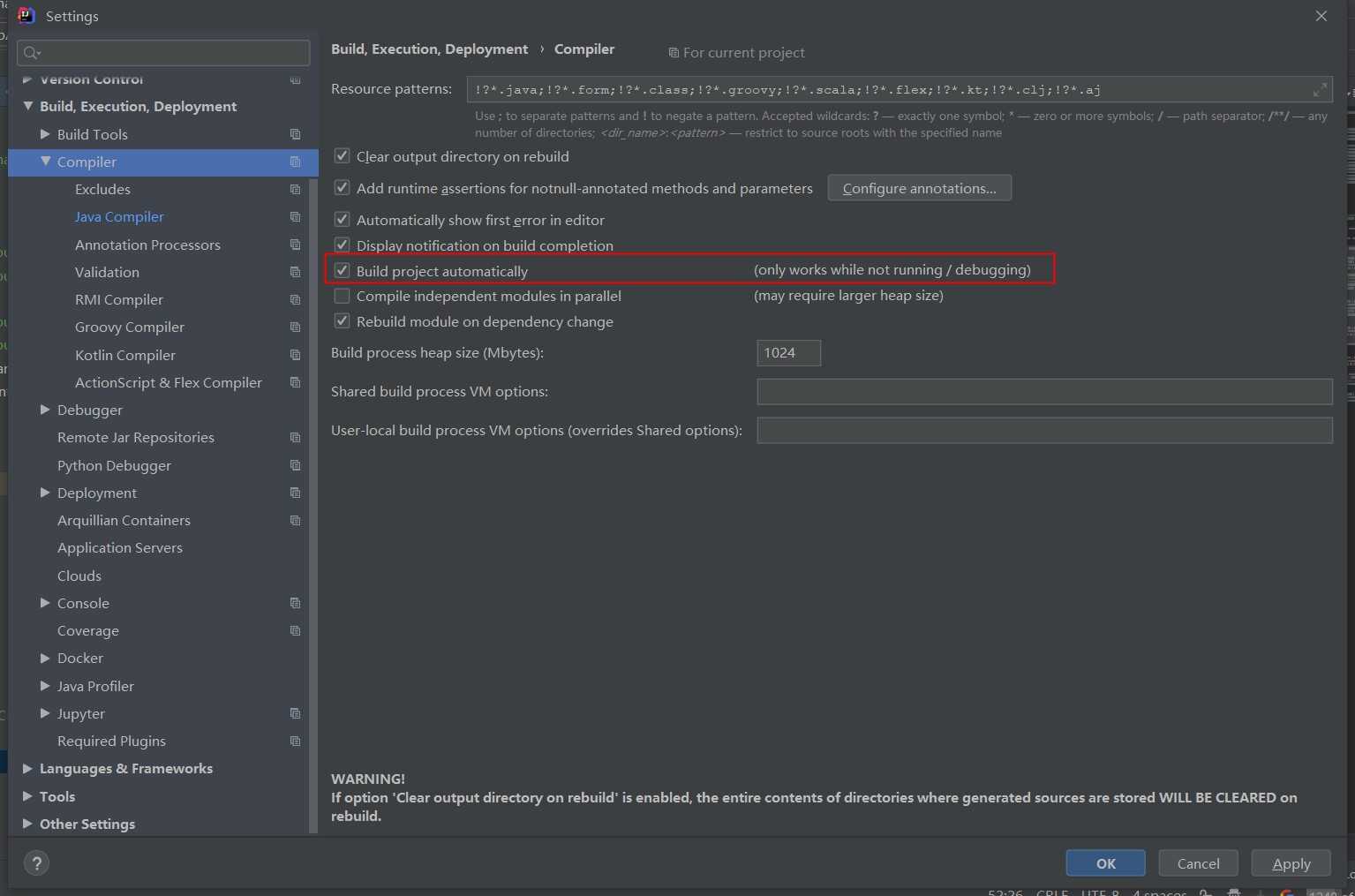Expand the Debugger node
Image resolution: width=1355 pixels, height=896 pixels.
click(x=45, y=410)
